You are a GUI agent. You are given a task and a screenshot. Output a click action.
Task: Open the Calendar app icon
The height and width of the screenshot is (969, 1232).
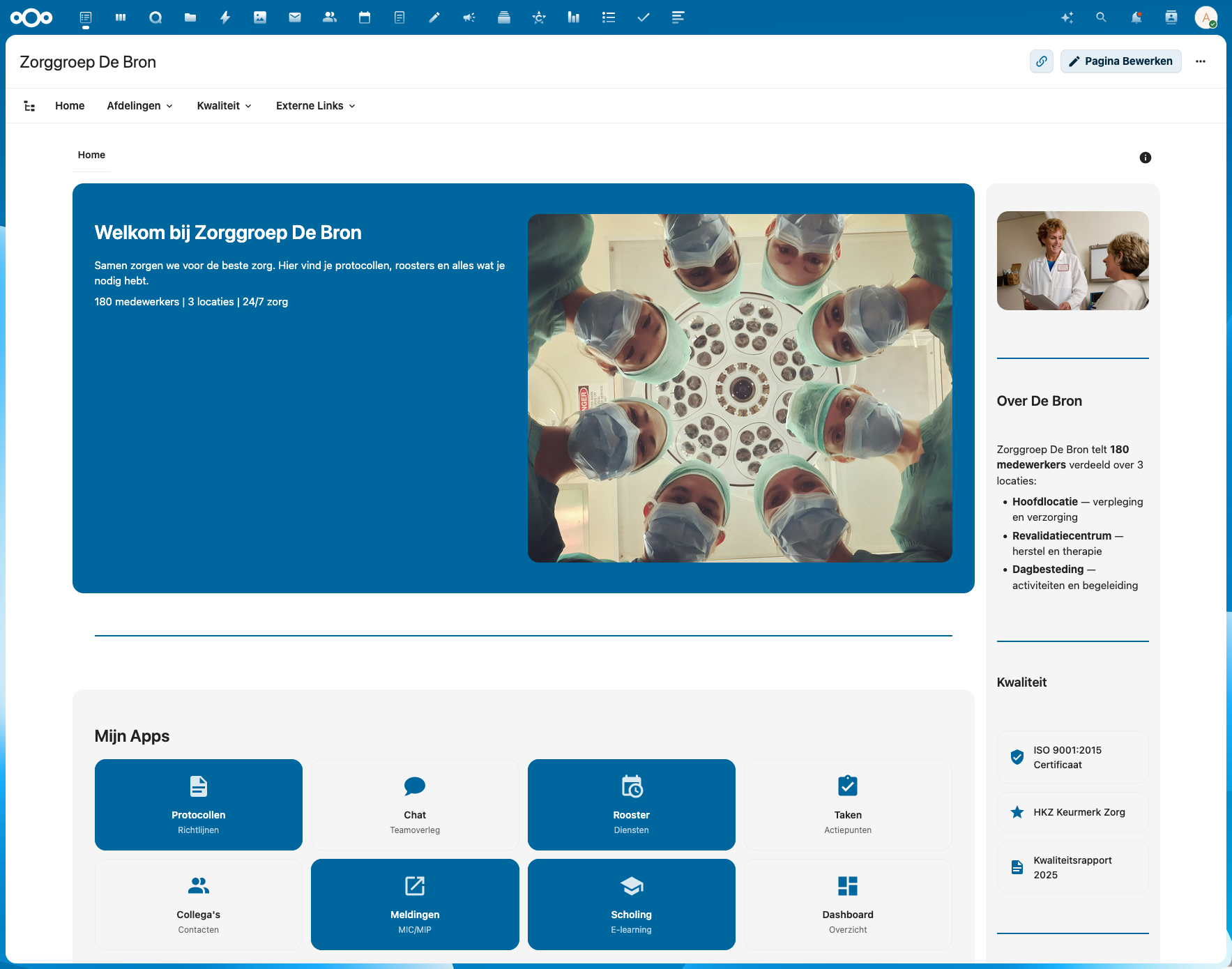tap(365, 17)
